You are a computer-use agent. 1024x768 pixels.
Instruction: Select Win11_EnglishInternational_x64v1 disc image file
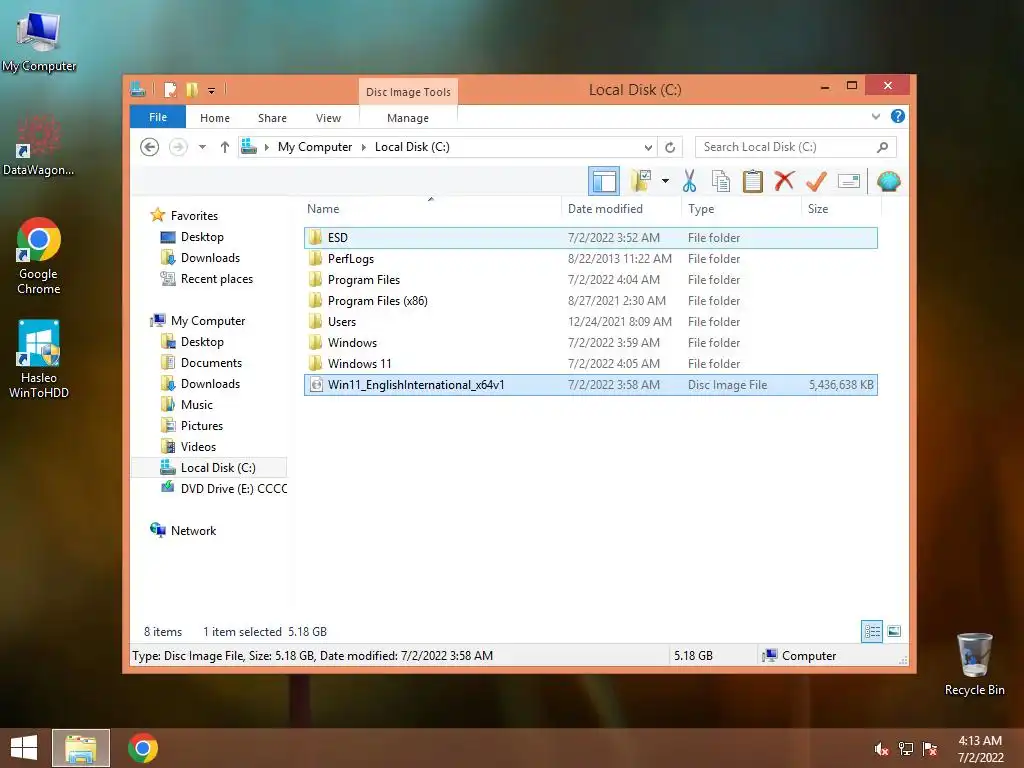click(x=590, y=385)
